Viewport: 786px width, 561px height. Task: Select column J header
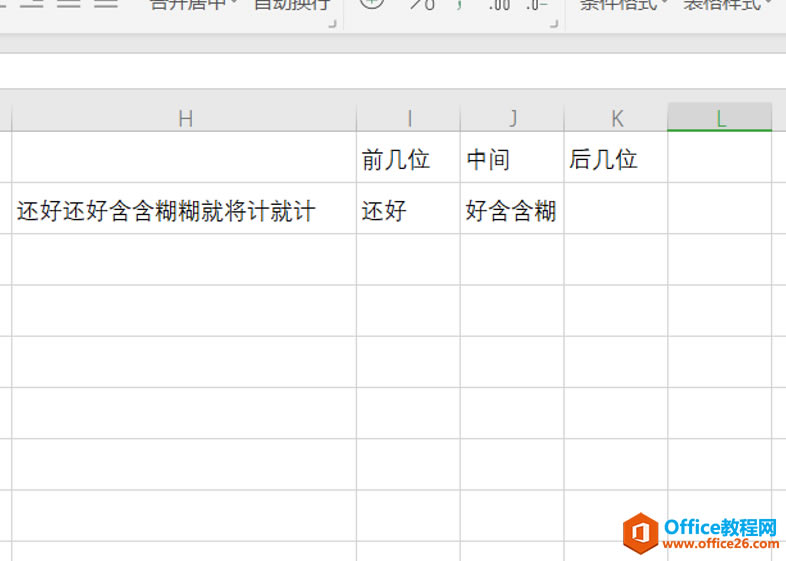[512, 118]
